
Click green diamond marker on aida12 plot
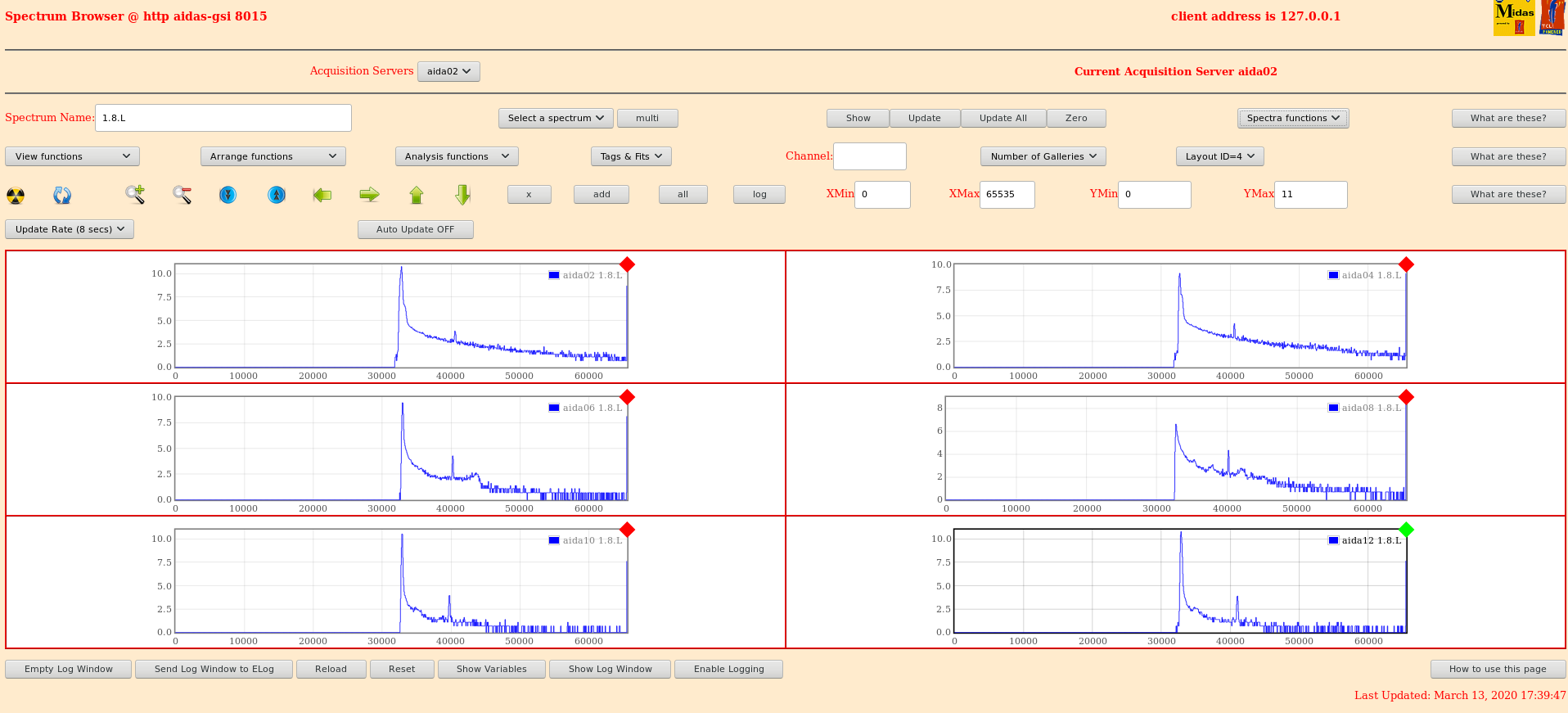pyautogui.click(x=1406, y=530)
